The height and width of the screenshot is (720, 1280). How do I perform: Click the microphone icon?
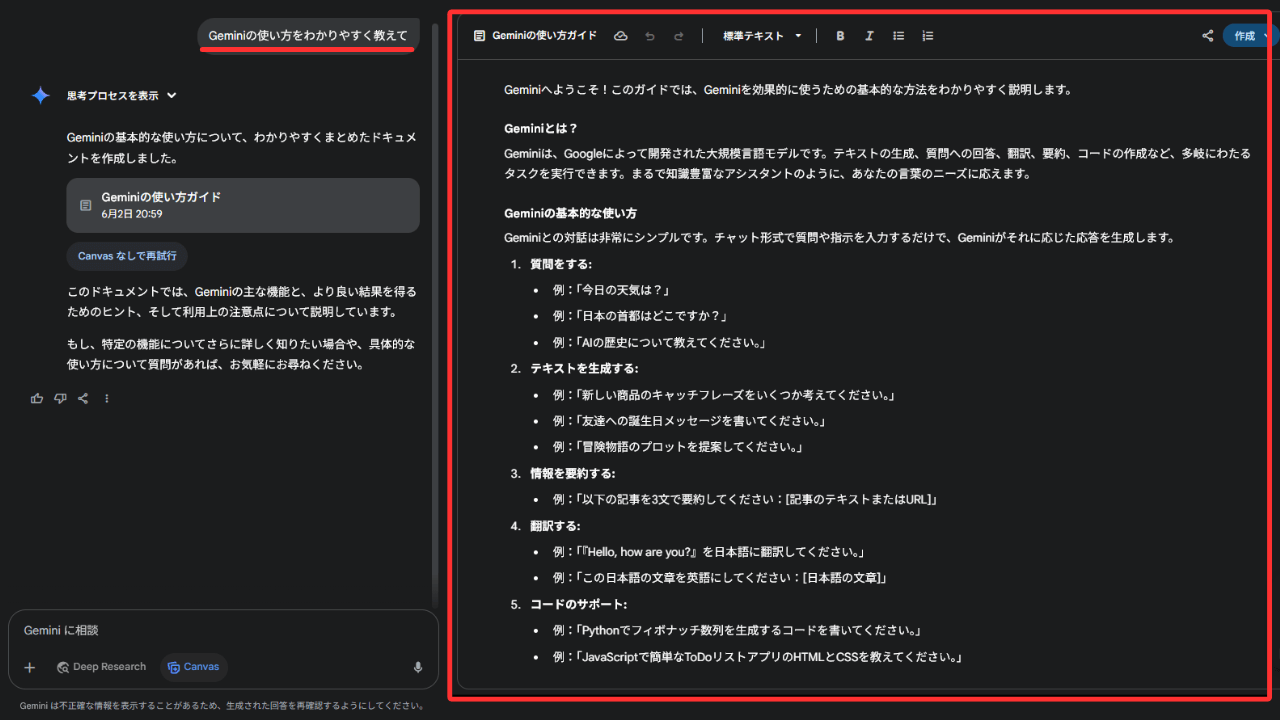pos(418,667)
